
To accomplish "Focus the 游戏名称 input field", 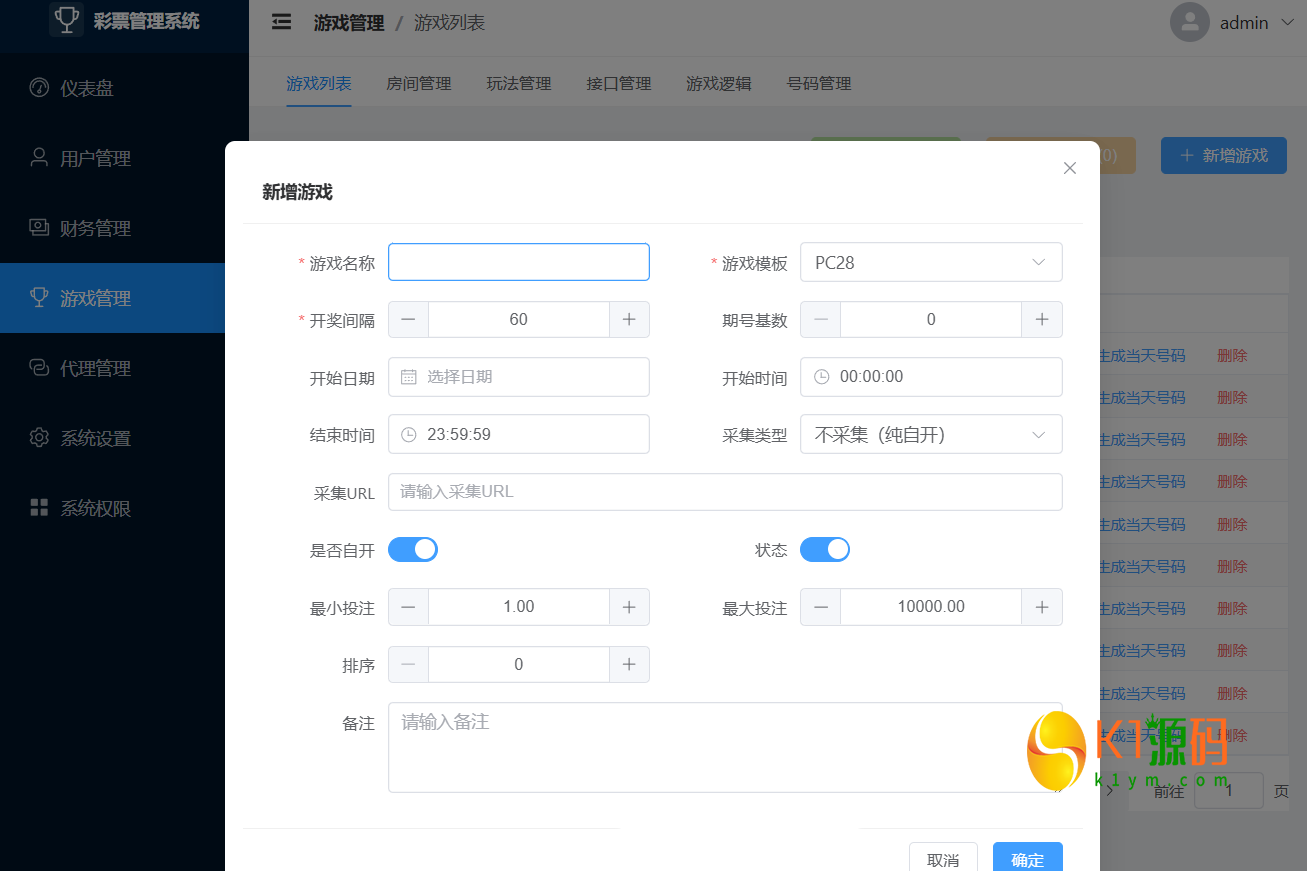I will point(519,262).
